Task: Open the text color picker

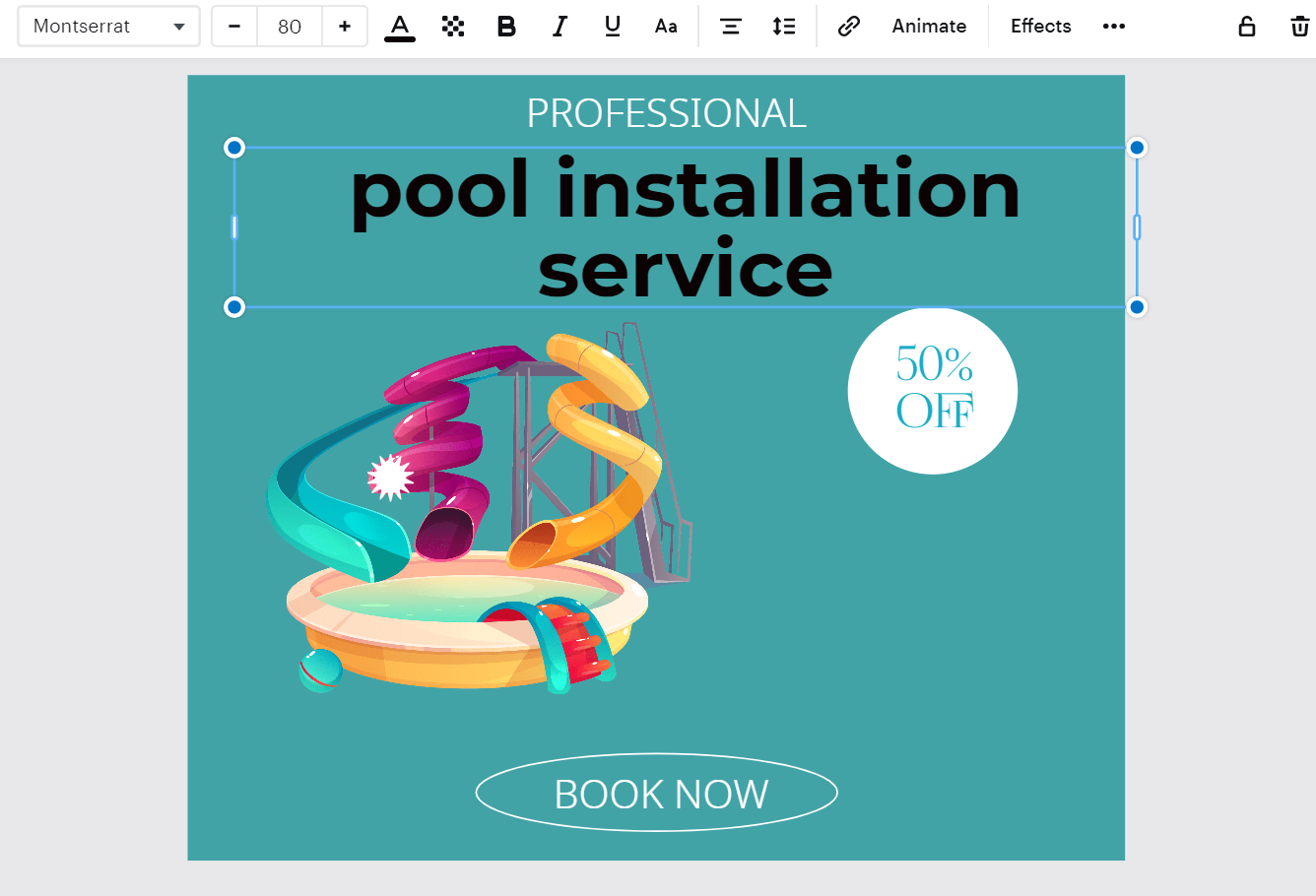Action: [x=400, y=27]
